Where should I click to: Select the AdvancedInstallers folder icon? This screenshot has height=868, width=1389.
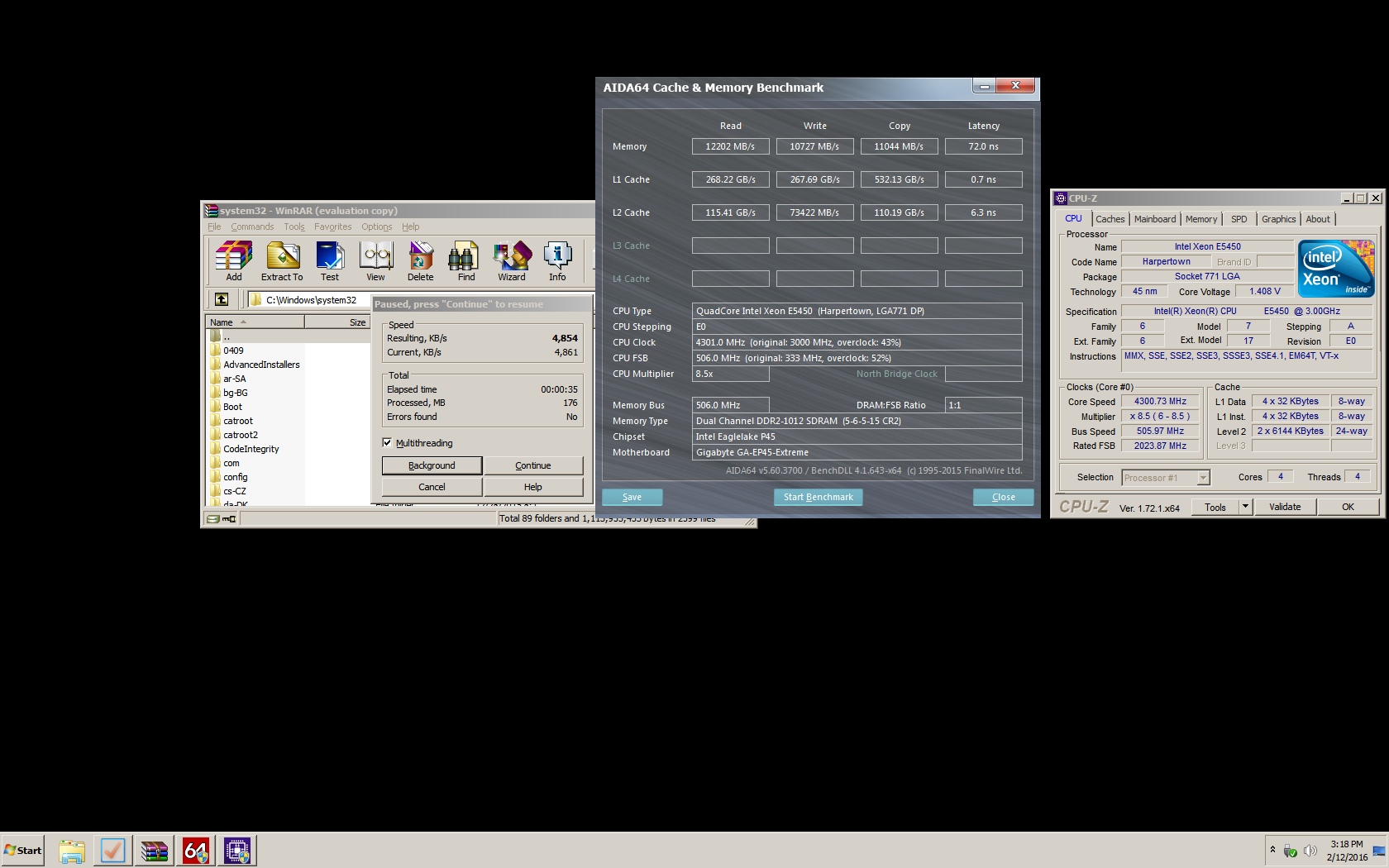tap(216, 365)
